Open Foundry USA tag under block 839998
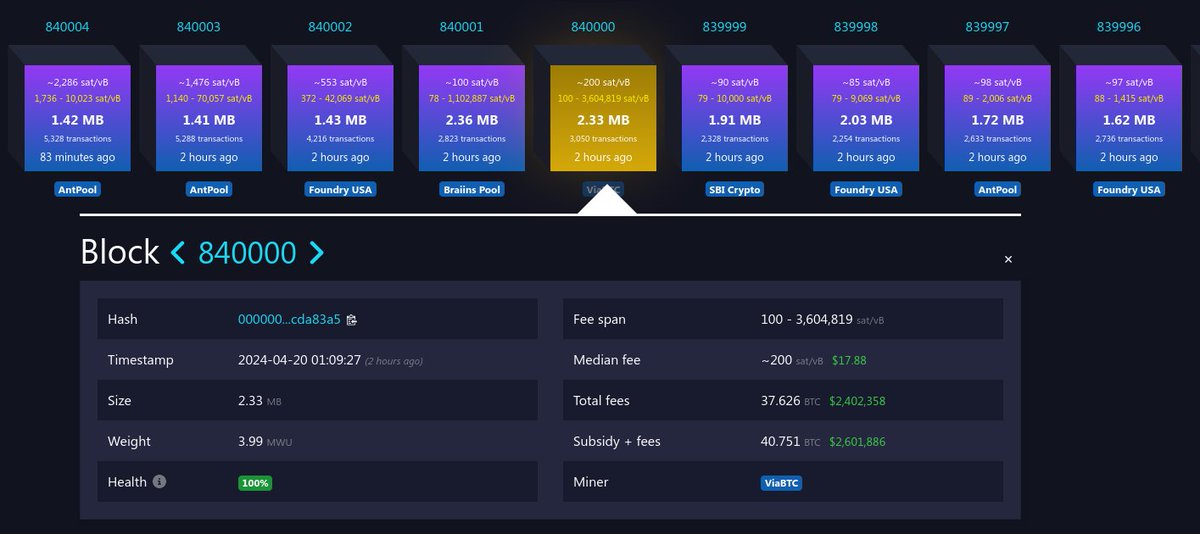Image resolution: width=1200 pixels, height=534 pixels. 866,189
